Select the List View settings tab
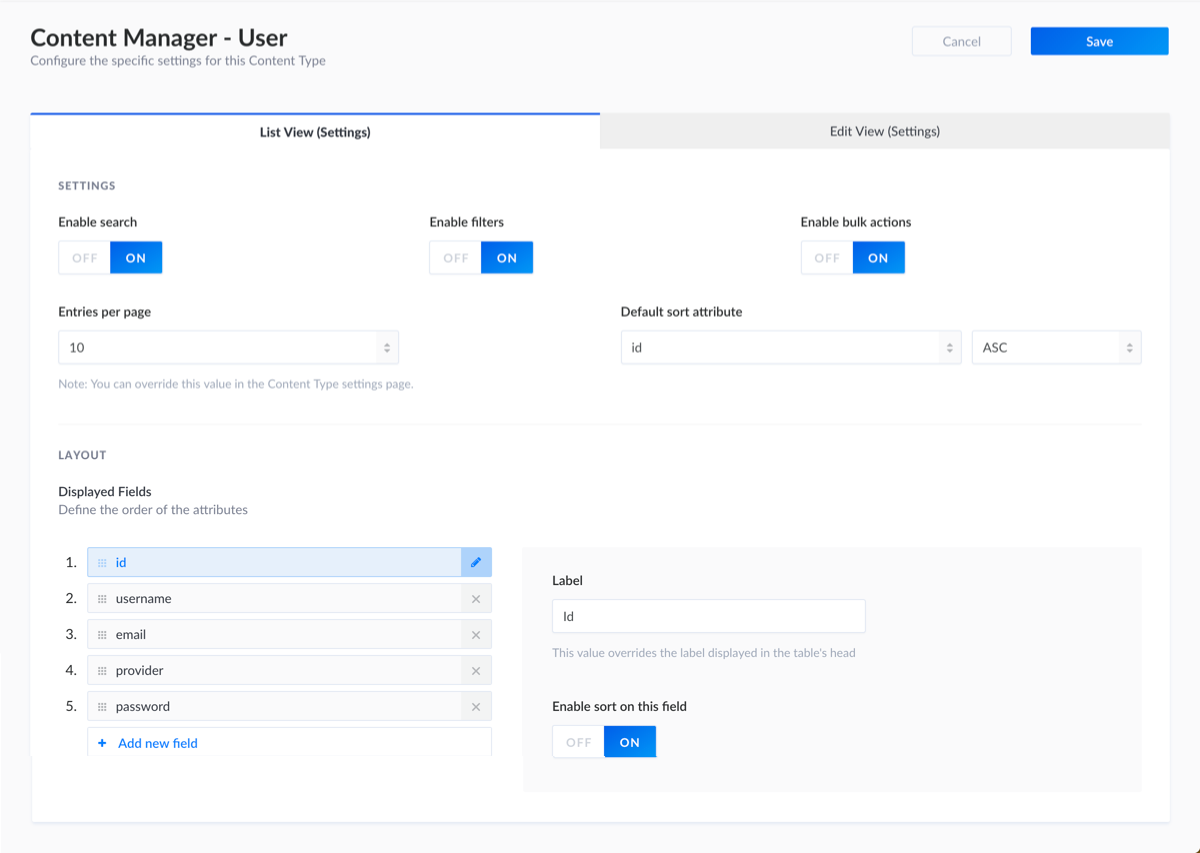Viewport: 1200px width, 853px height. [x=315, y=131]
